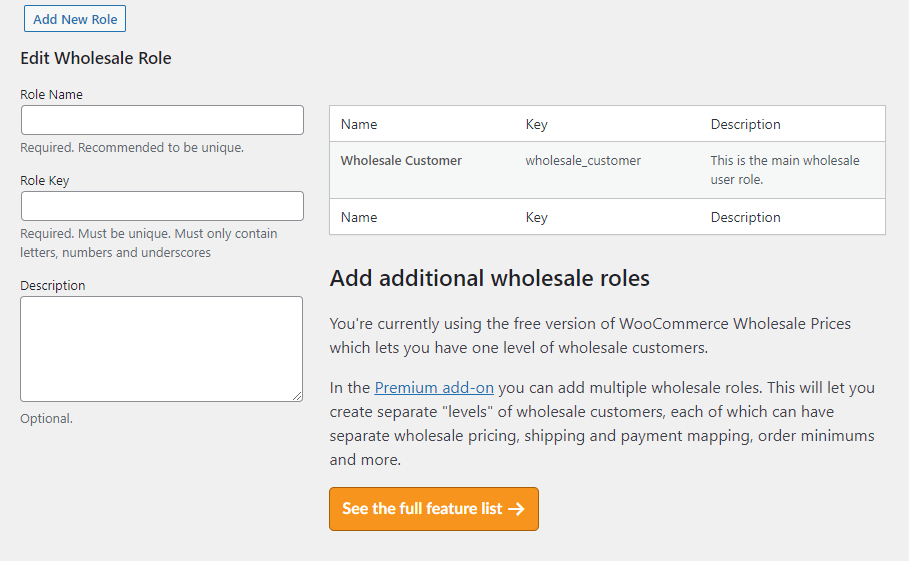The image size is (909, 561).
Task: Click the wholesale_customer key cell
Action: [x=583, y=160]
